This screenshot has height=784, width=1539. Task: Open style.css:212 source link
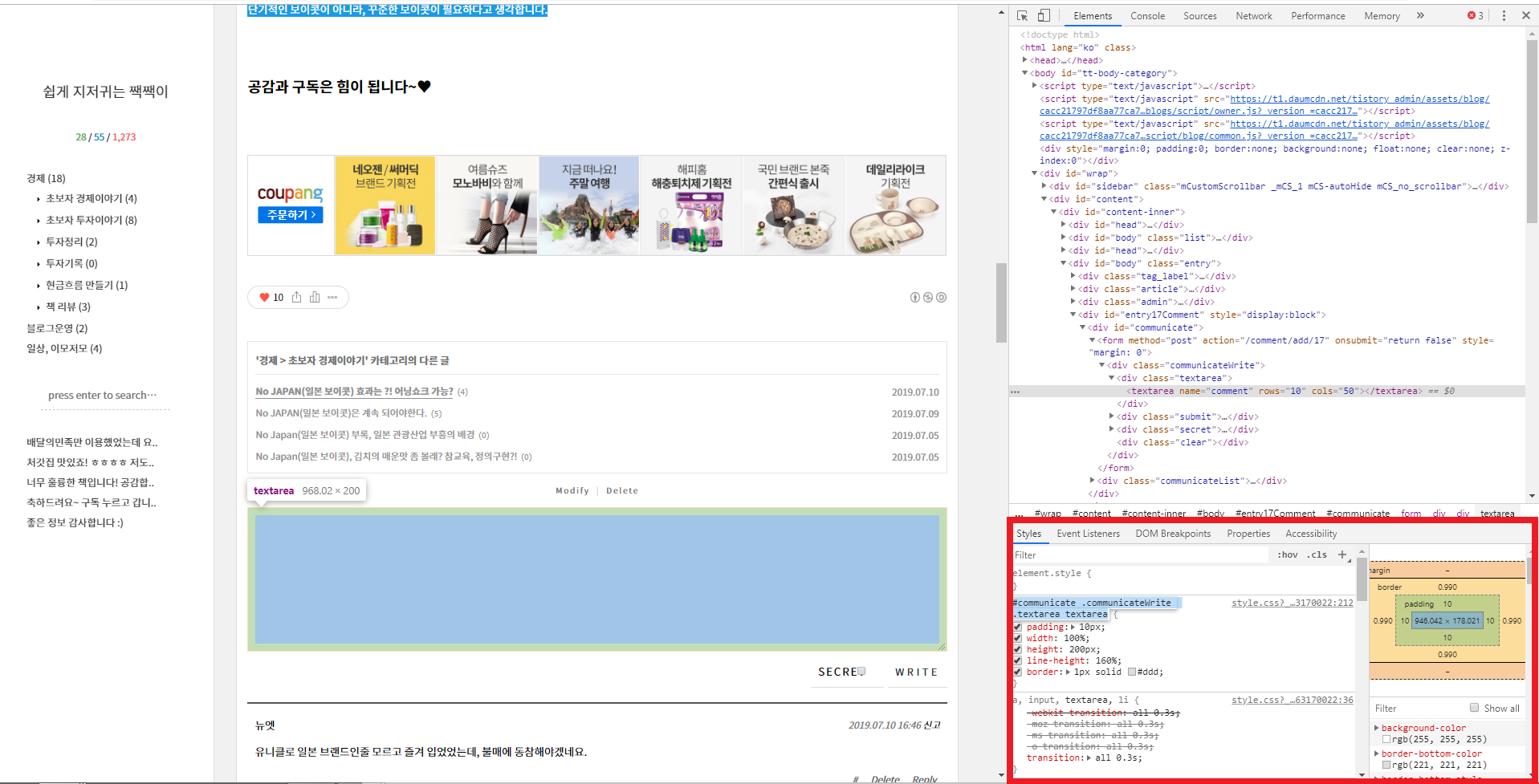click(x=1292, y=603)
